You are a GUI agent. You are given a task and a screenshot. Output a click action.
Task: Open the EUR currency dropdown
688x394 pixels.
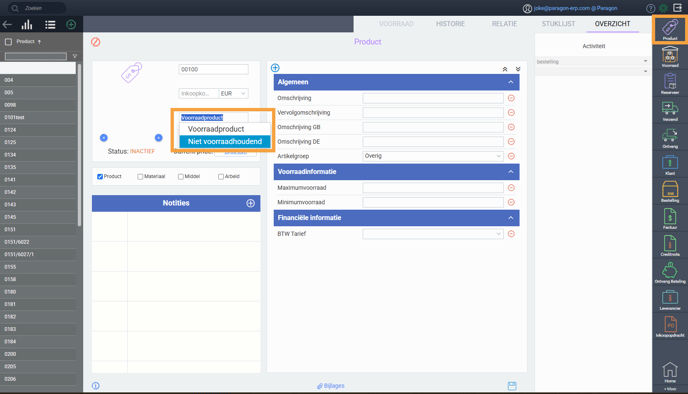[x=233, y=93]
